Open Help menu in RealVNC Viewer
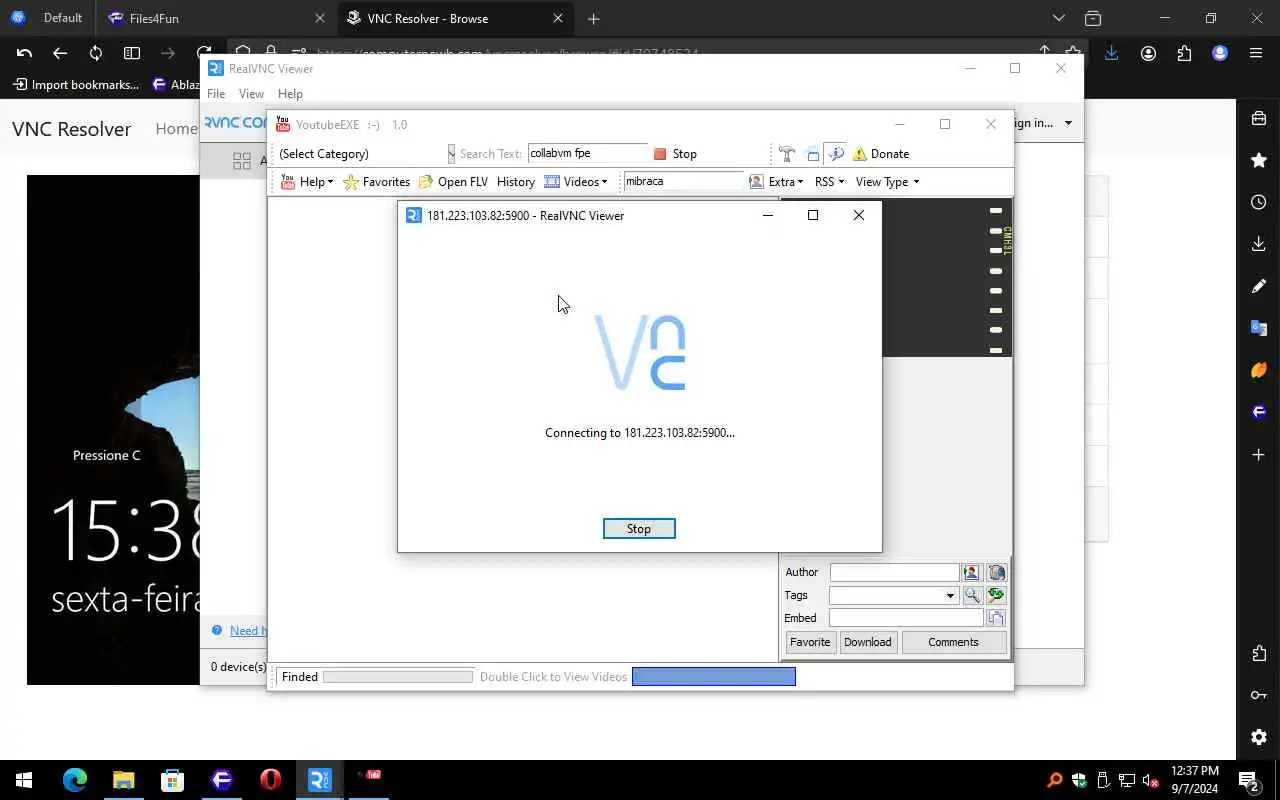The image size is (1280, 800). click(x=290, y=94)
